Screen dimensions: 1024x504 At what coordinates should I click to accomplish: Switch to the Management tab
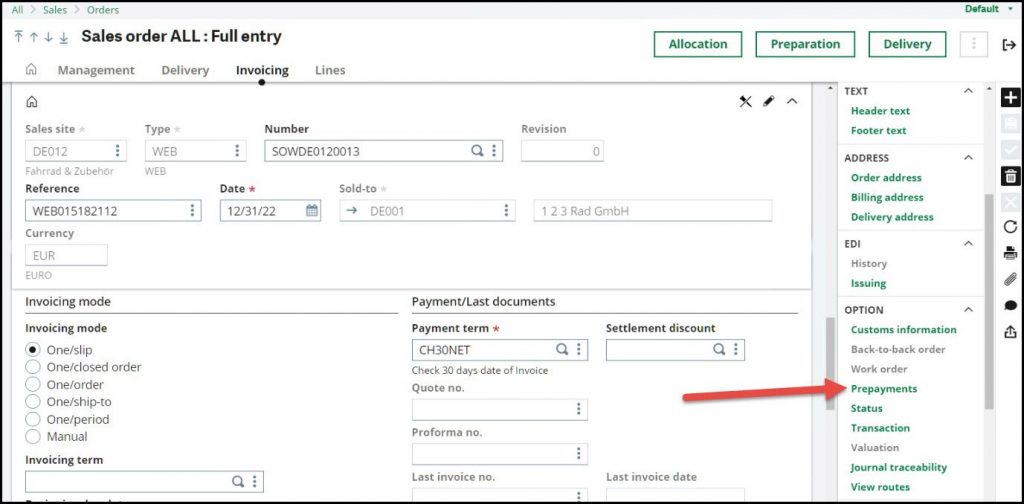(96, 70)
